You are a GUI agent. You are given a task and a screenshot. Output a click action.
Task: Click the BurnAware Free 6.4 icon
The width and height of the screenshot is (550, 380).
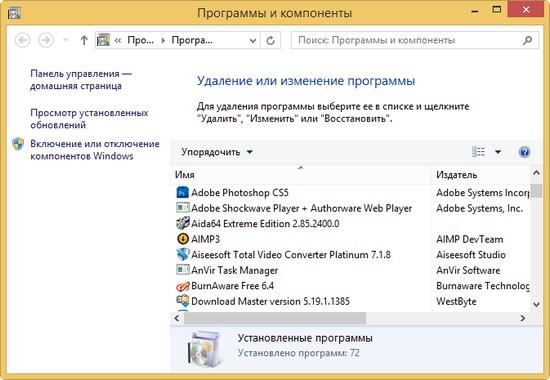(x=182, y=286)
